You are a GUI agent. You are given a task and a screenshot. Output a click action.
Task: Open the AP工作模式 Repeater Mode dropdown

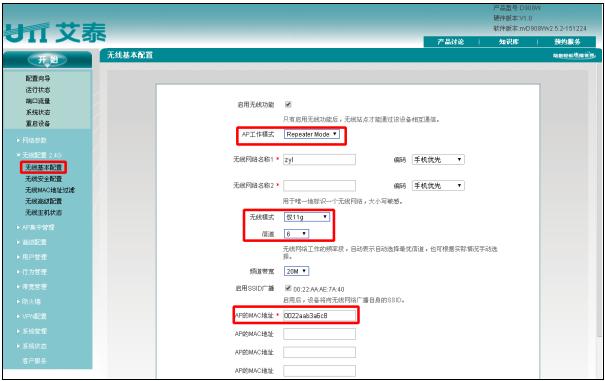pos(312,134)
